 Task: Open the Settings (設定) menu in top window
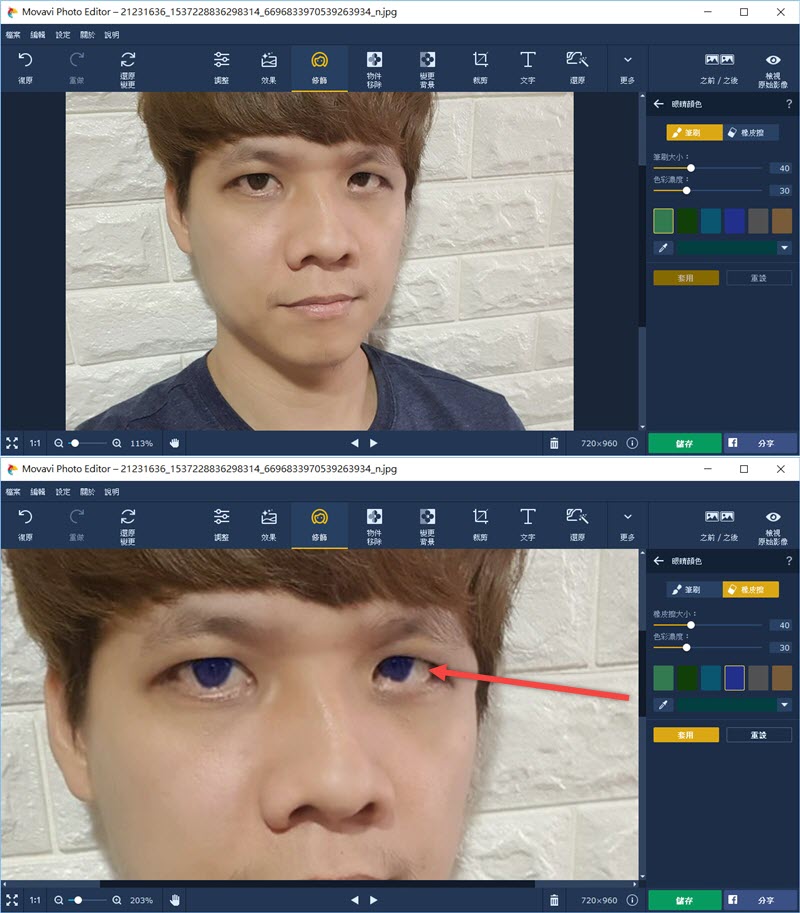[63, 35]
